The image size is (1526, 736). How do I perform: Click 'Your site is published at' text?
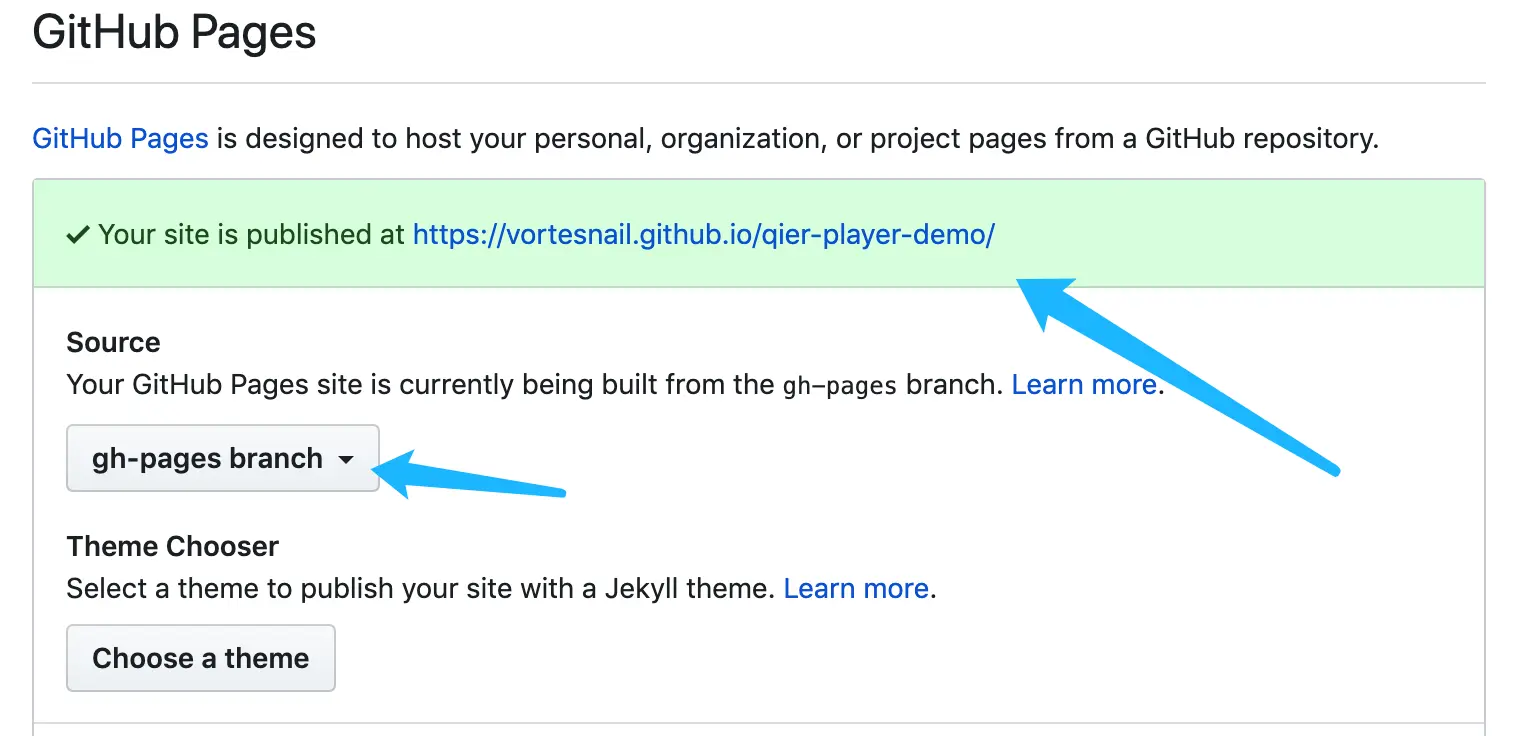252,235
